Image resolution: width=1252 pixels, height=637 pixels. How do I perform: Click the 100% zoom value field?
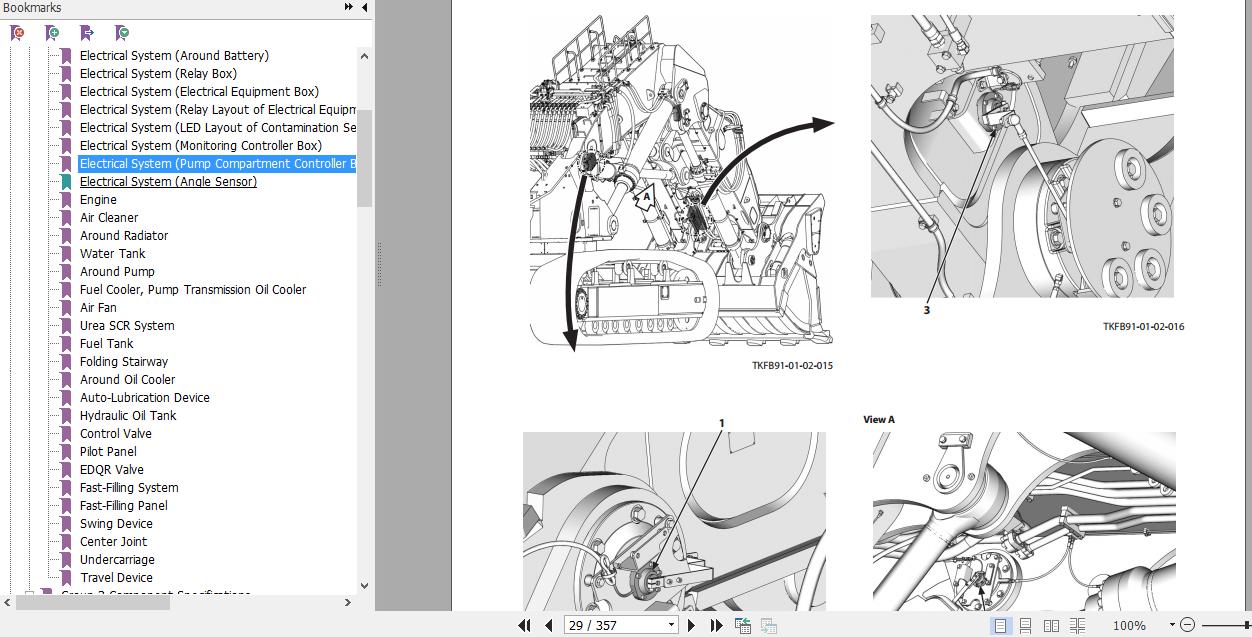(1129, 625)
